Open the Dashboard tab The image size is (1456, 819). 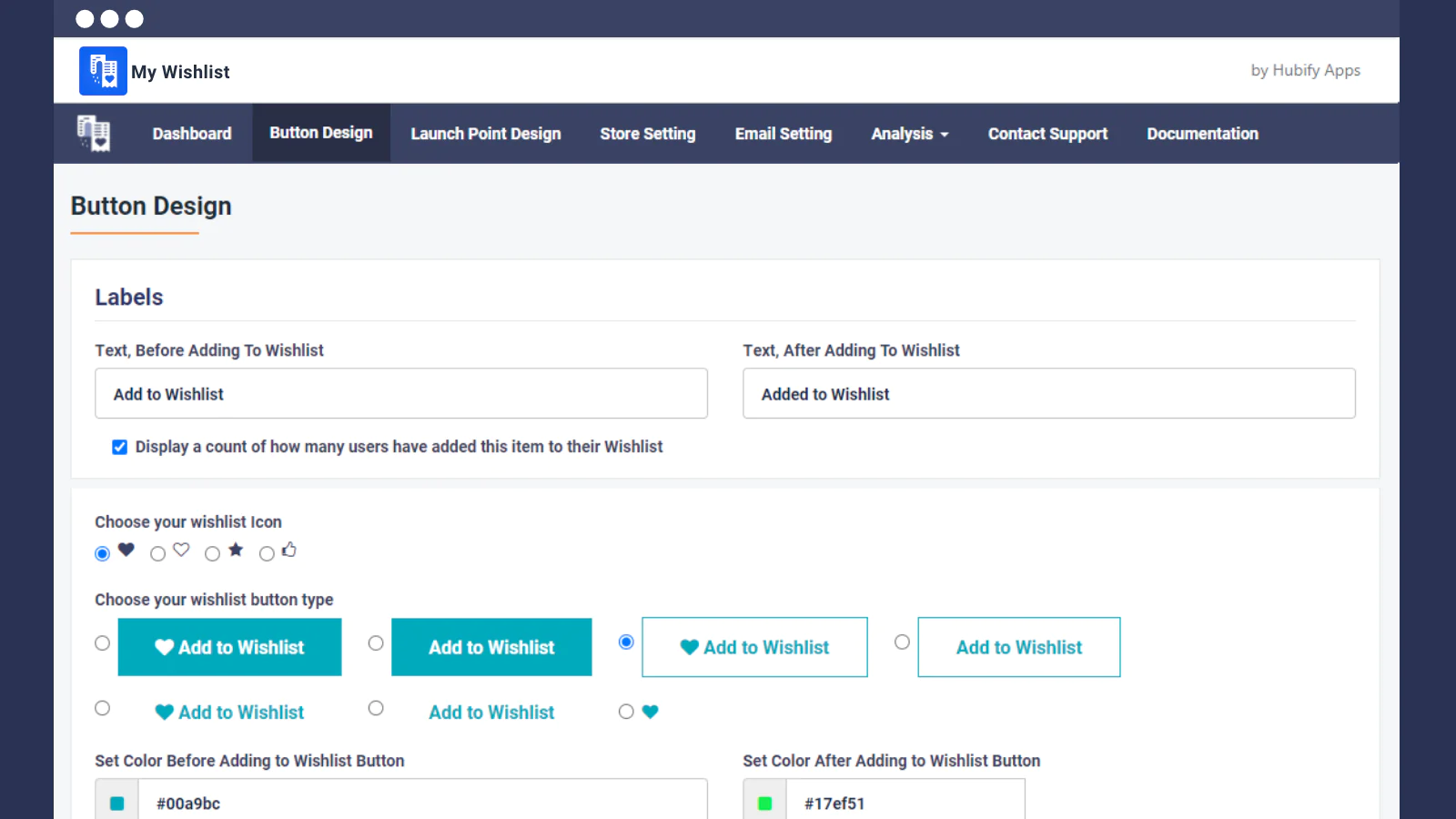[x=192, y=134]
